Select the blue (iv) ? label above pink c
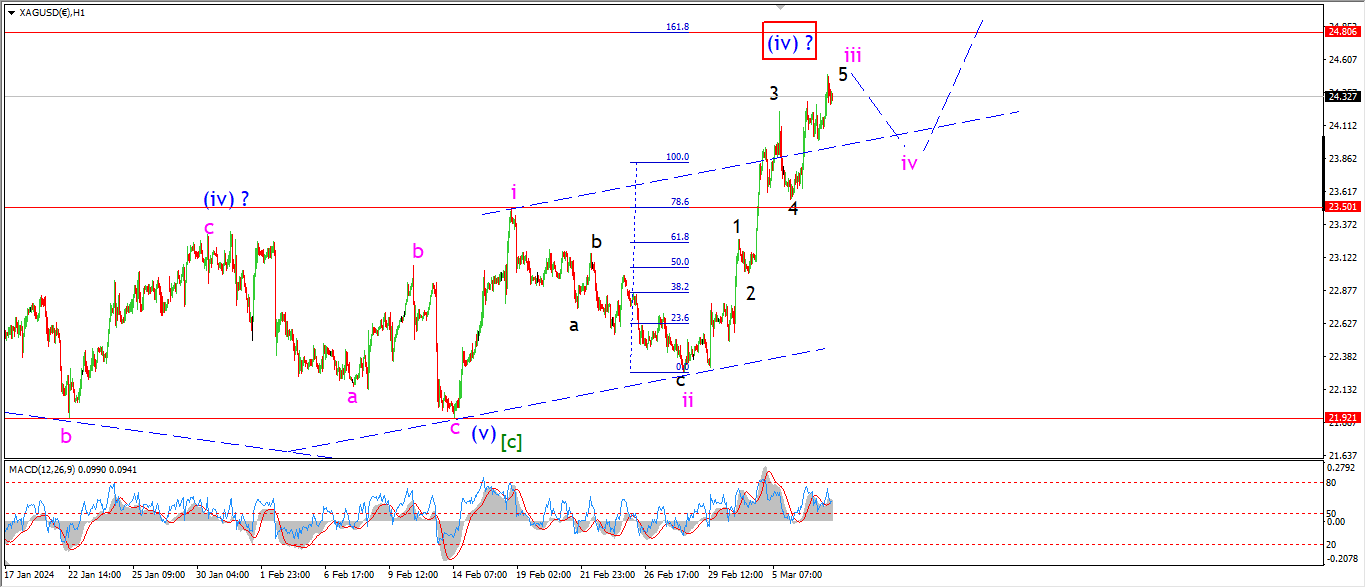 click(x=226, y=199)
